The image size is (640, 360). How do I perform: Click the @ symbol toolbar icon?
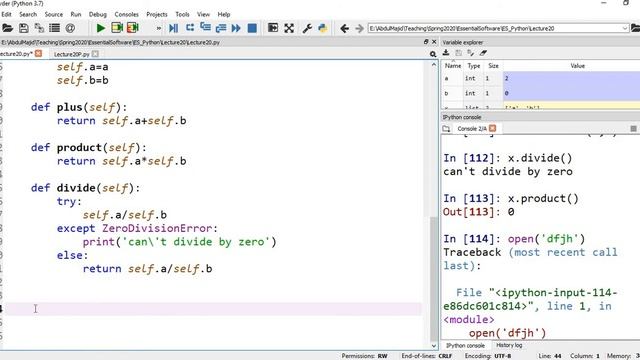pyautogui.click(x=70, y=28)
